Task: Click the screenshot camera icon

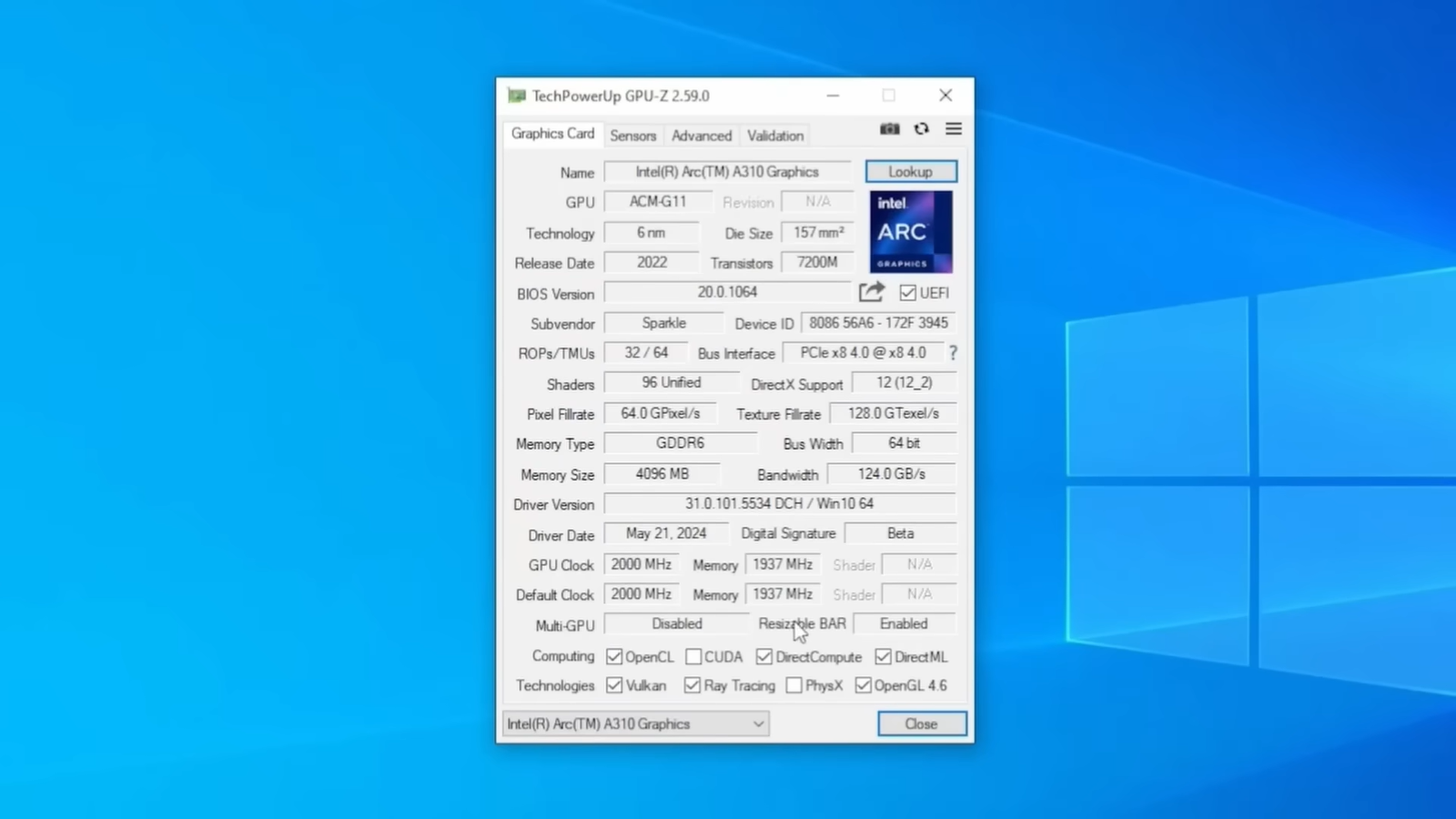Action: [x=889, y=129]
